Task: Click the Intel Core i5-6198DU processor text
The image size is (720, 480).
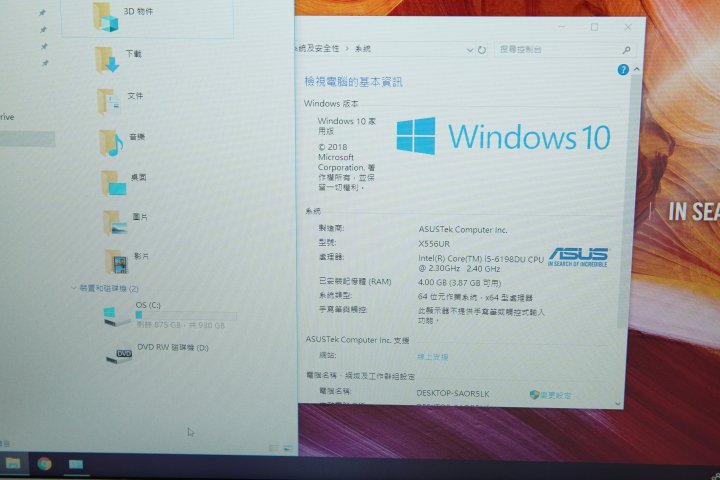Action: click(481, 264)
